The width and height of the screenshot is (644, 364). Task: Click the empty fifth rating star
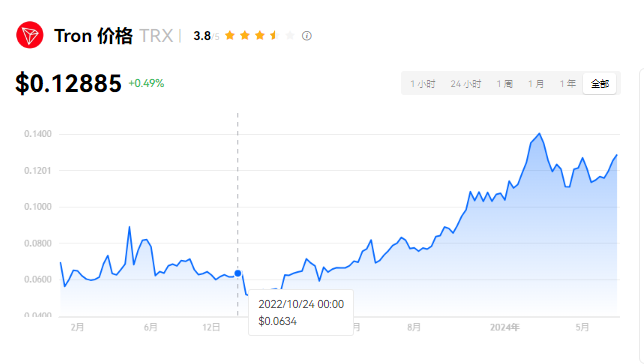coord(290,35)
